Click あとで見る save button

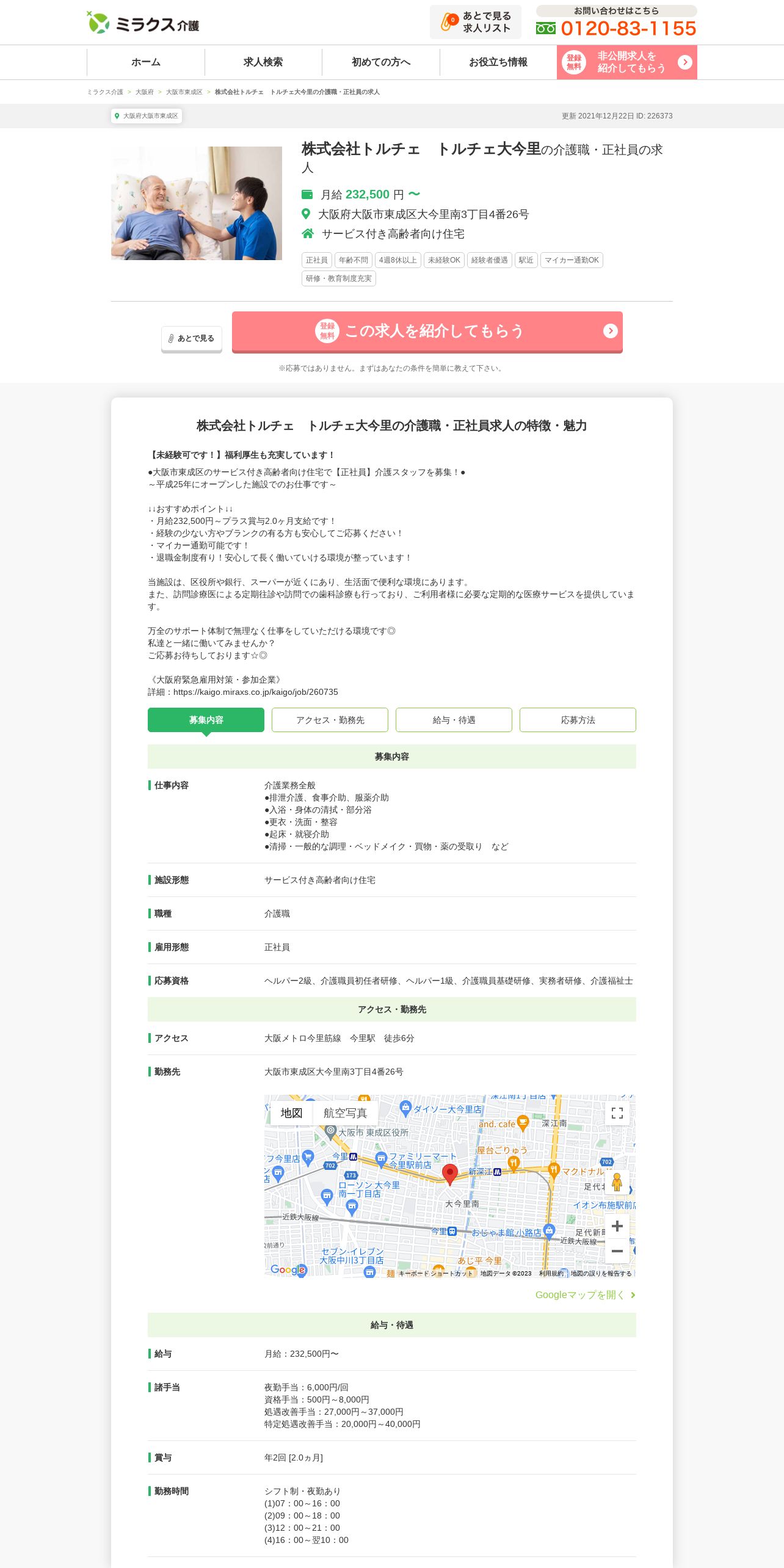192,339
